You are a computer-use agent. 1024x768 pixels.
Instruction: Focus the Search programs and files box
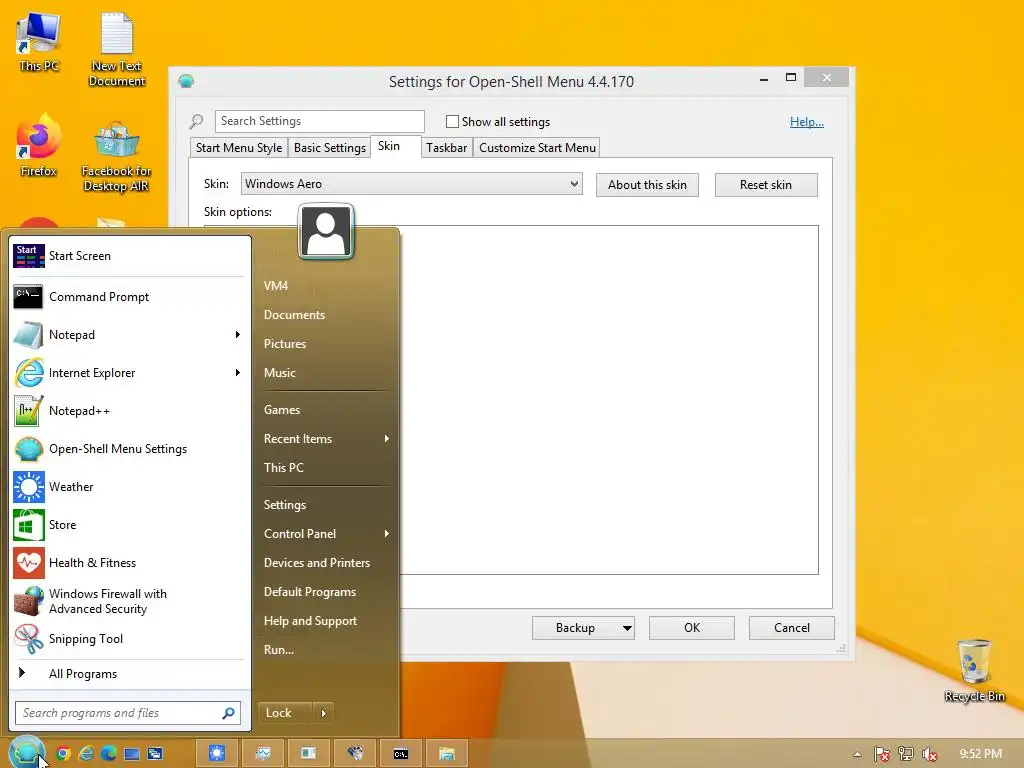pyautogui.click(x=127, y=713)
